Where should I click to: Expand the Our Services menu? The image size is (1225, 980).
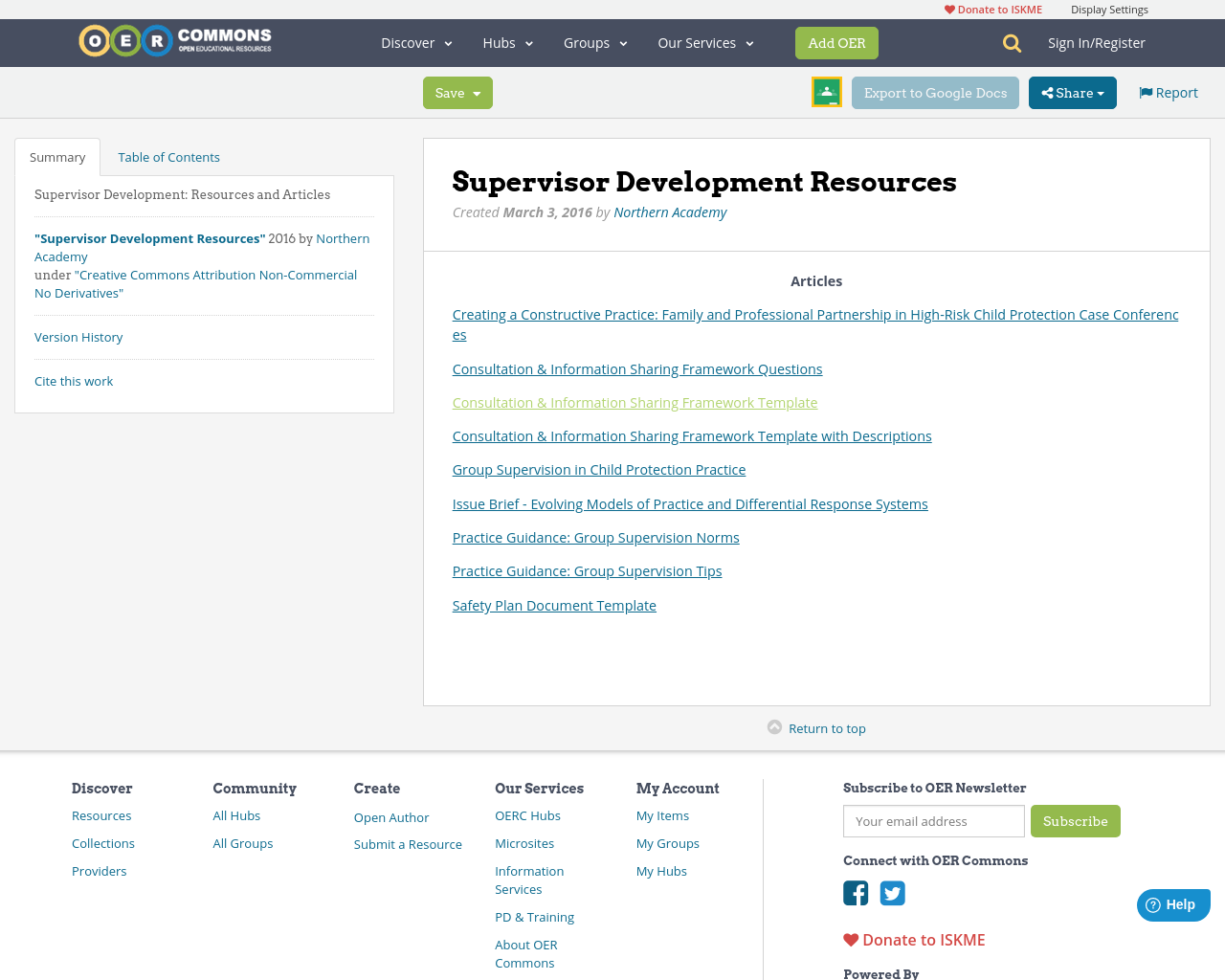point(704,42)
